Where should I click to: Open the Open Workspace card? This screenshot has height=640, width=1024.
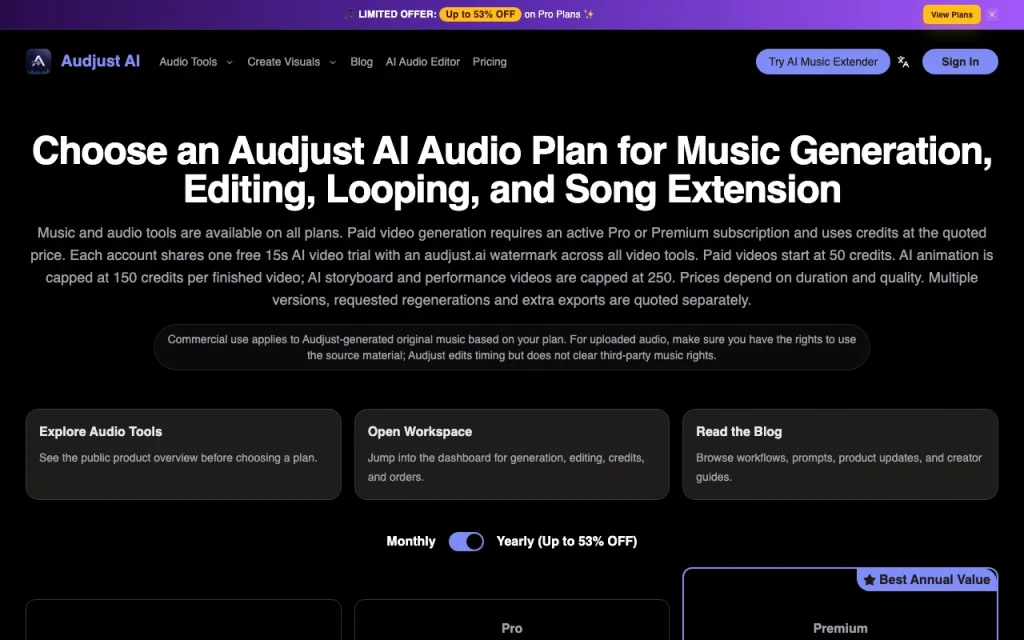(x=512, y=455)
